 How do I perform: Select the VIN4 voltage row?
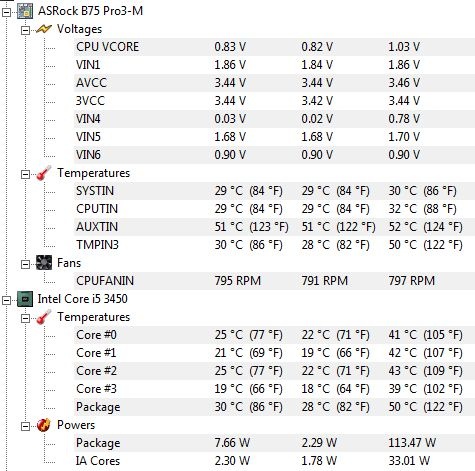tap(274, 119)
